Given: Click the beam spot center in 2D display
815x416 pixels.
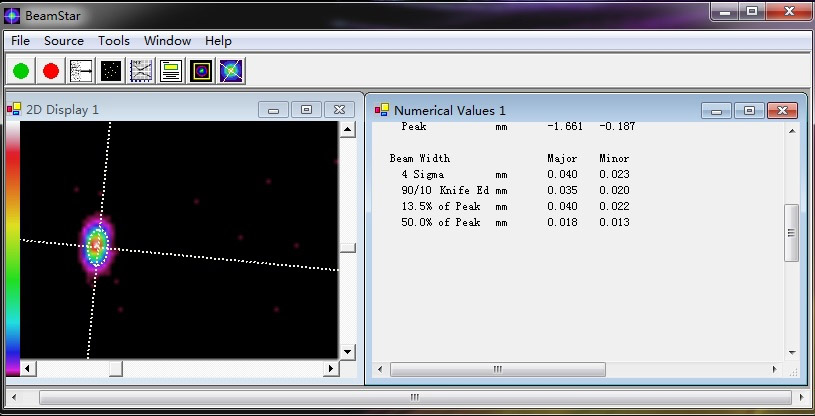Looking at the screenshot, I should (97, 244).
